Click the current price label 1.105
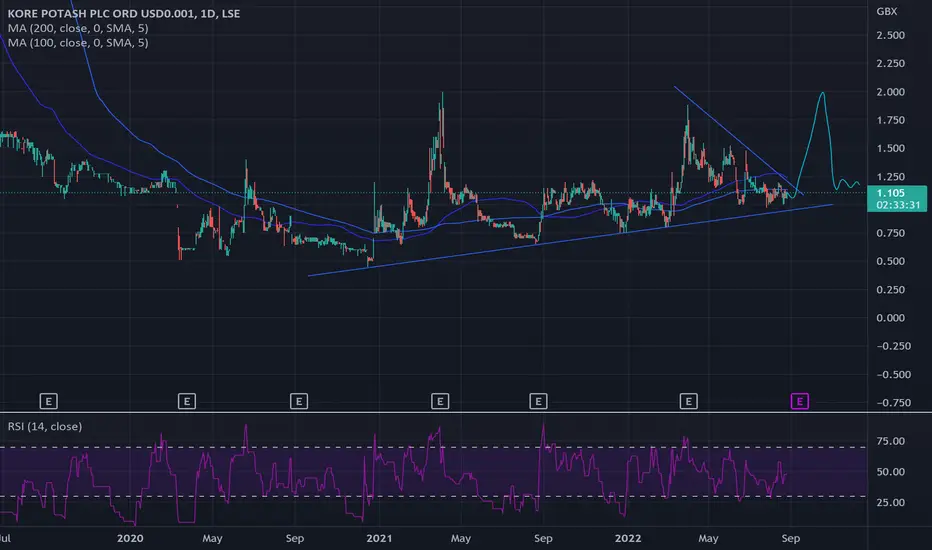 (x=890, y=193)
